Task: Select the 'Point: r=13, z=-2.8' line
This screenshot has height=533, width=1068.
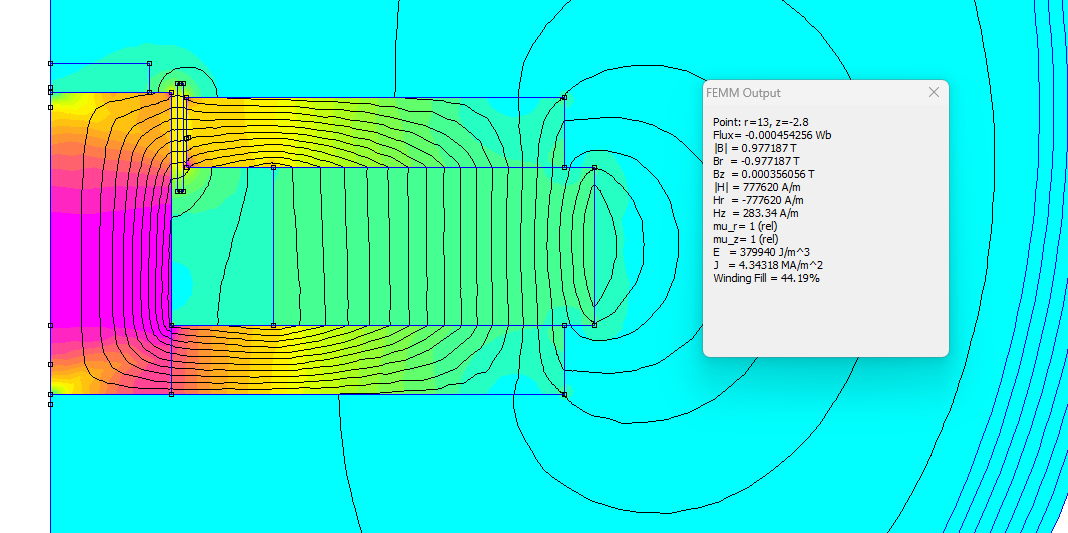Action: pos(761,122)
